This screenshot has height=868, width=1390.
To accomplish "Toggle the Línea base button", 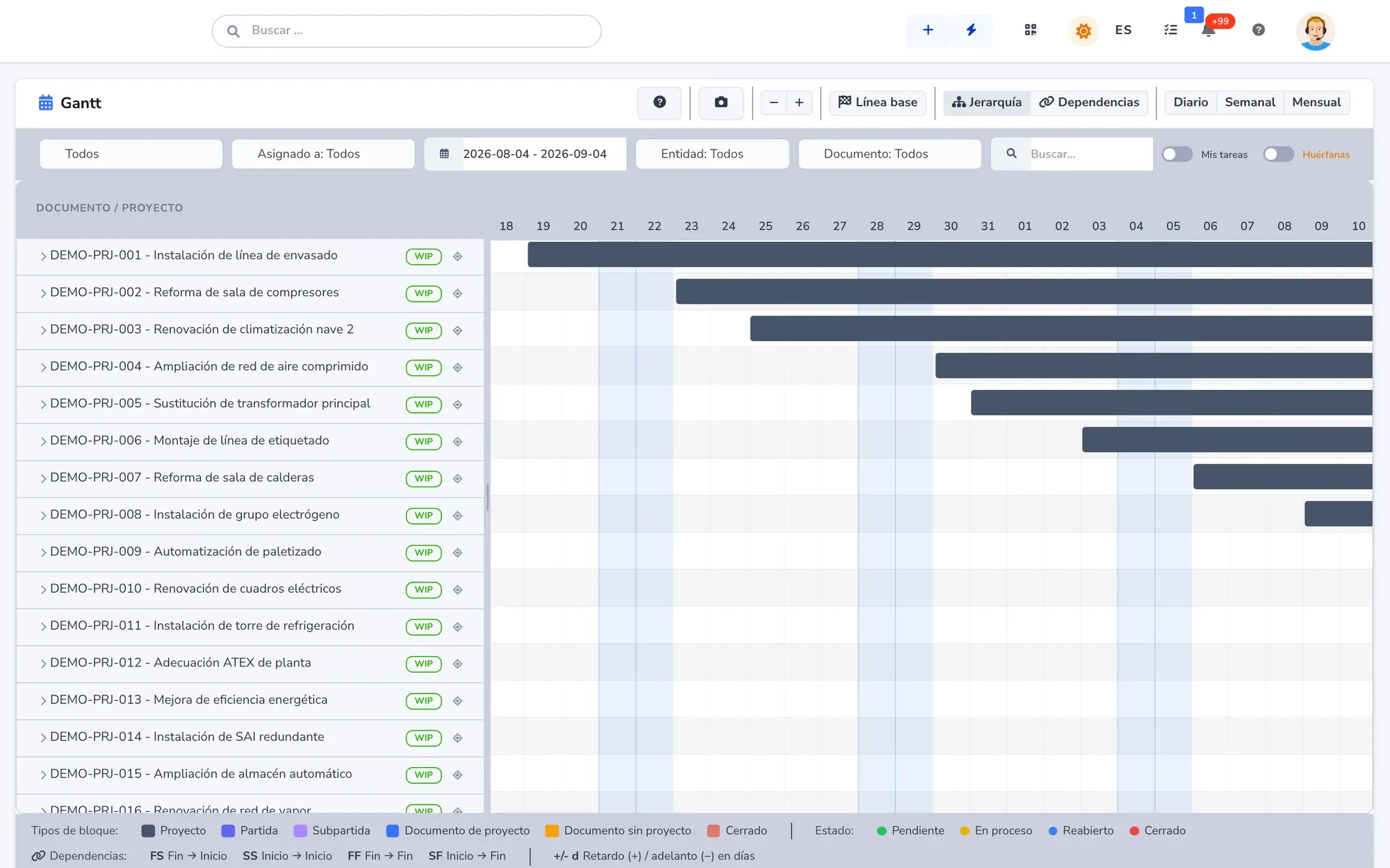I will pyautogui.click(x=877, y=103).
